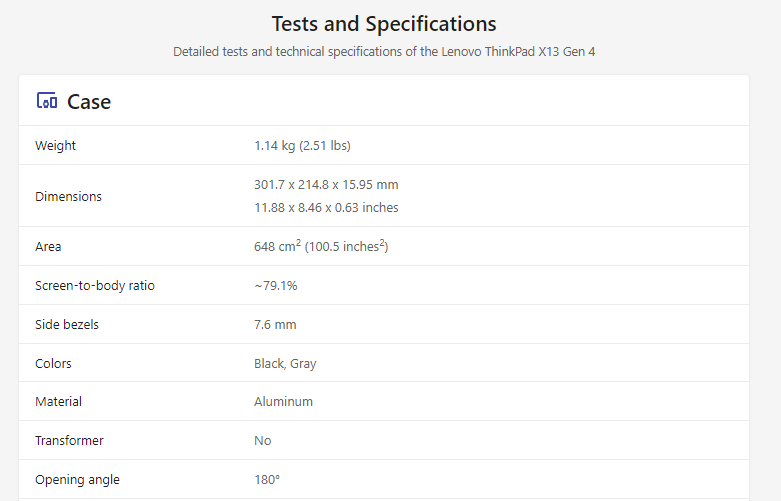Viewport: 781px width, 501px height.
Task: Select the Dimensions row label
Action: click(x=68, y=197)
